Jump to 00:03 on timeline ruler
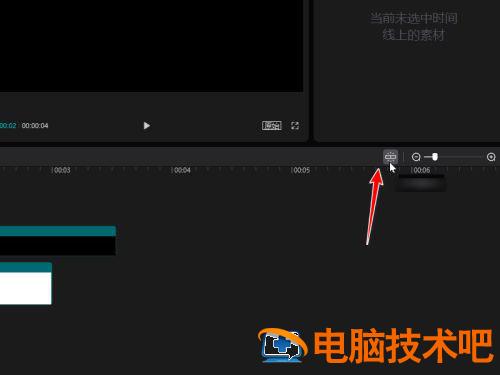The width and height of the screenshot is (500, 375). (x=61, y=170)
